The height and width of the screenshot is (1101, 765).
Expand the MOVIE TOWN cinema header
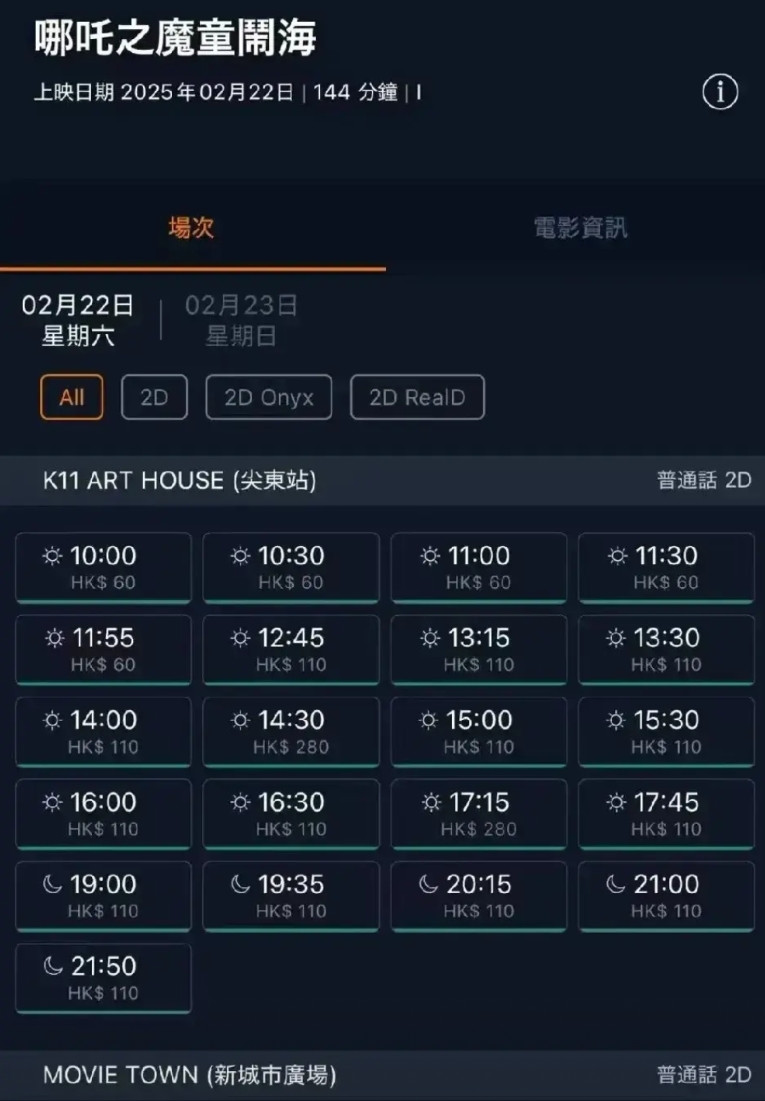click(x=382, y=1074)
